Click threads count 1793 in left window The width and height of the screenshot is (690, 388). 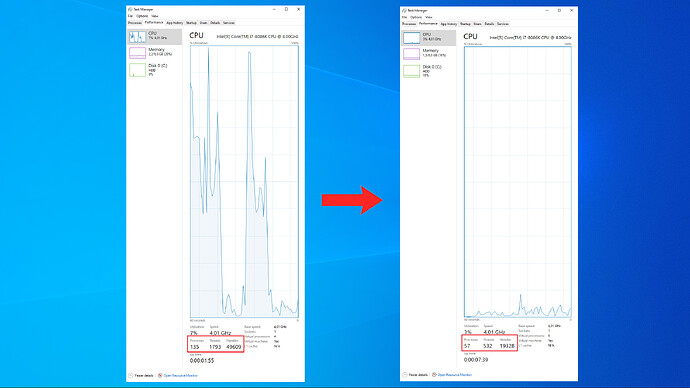click(215, 347)
